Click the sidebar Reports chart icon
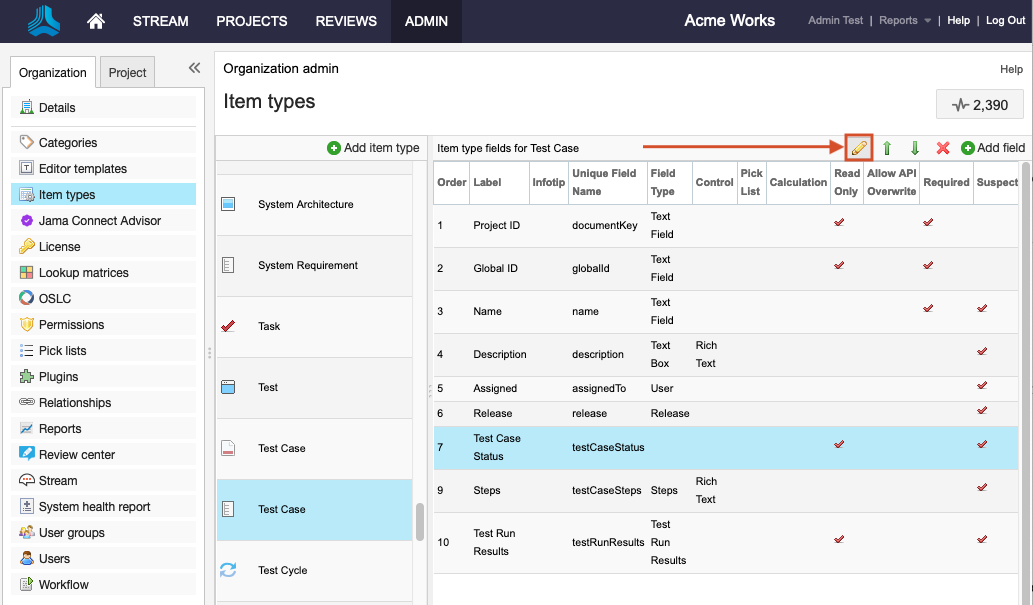This screenshot has width=1033, height=605. (x=26, y=428)
